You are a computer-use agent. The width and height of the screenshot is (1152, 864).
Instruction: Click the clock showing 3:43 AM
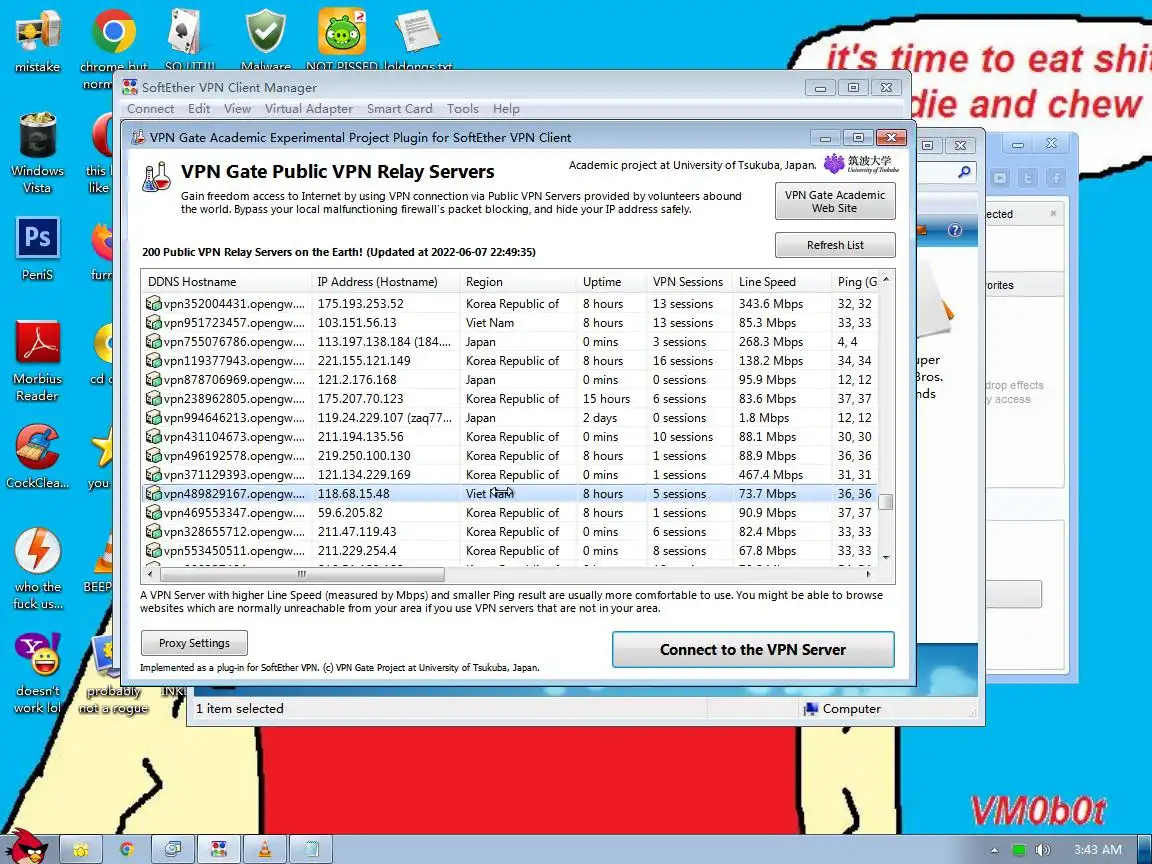[x=1098, y=850]
